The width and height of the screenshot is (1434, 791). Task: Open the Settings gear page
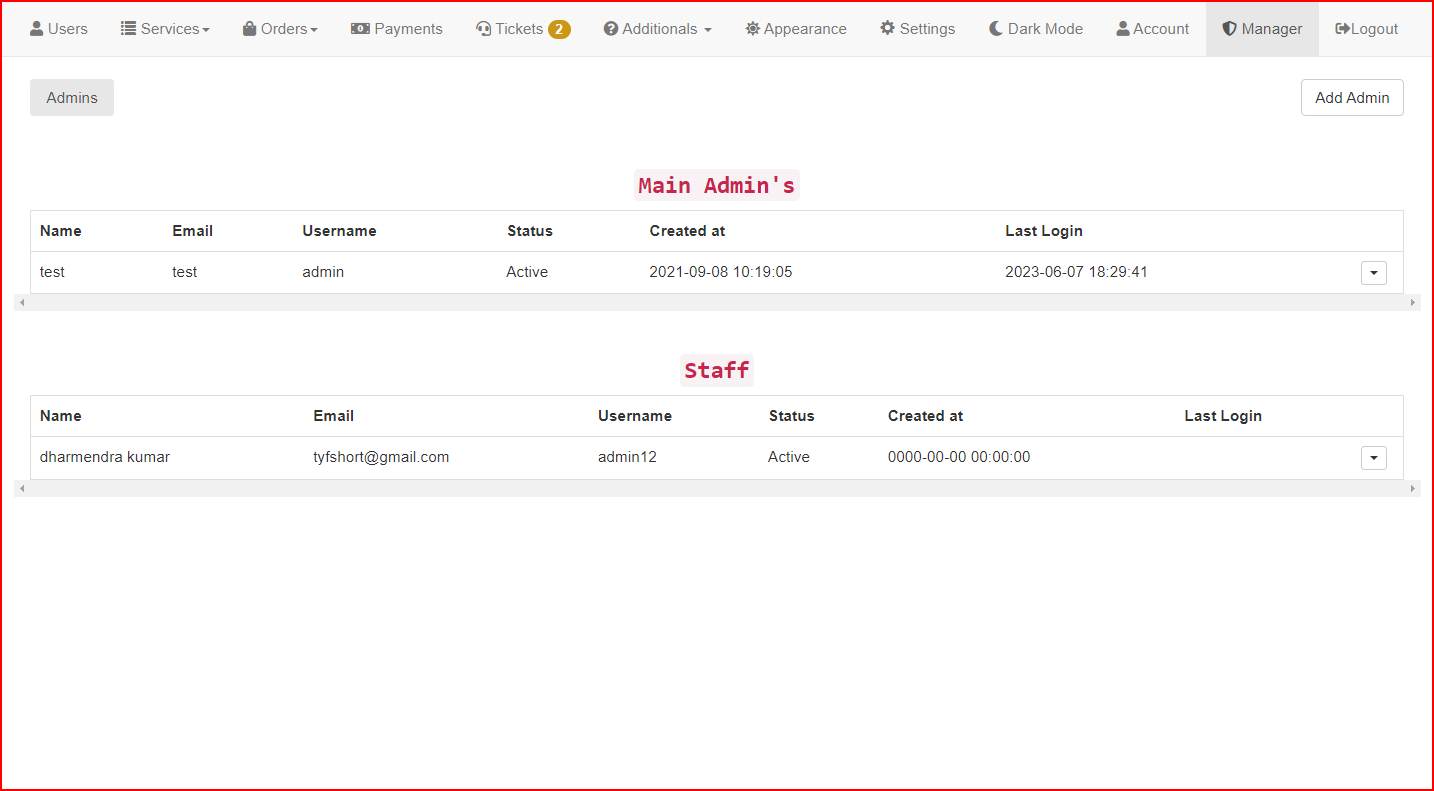917,29
